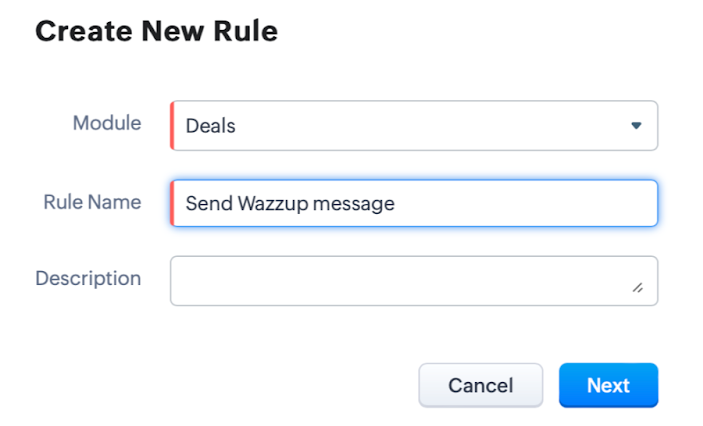This screenshot has height=426, width=703.
Task: Click empty middle area of Module dropdown
Action: pyautogui.click(x=420, y=126)
